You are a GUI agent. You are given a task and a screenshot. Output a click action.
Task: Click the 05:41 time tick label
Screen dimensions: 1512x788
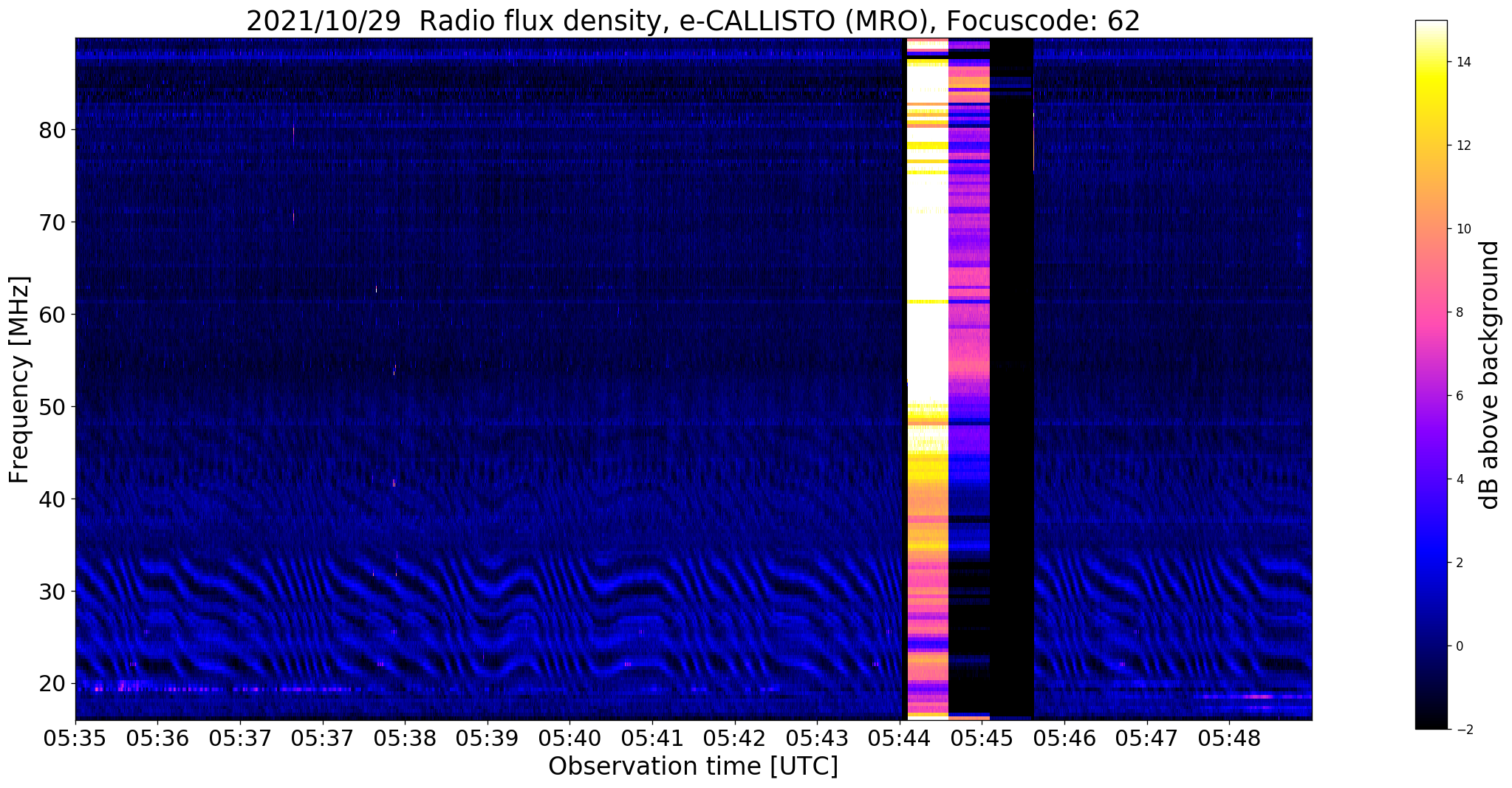coord(652,739)
